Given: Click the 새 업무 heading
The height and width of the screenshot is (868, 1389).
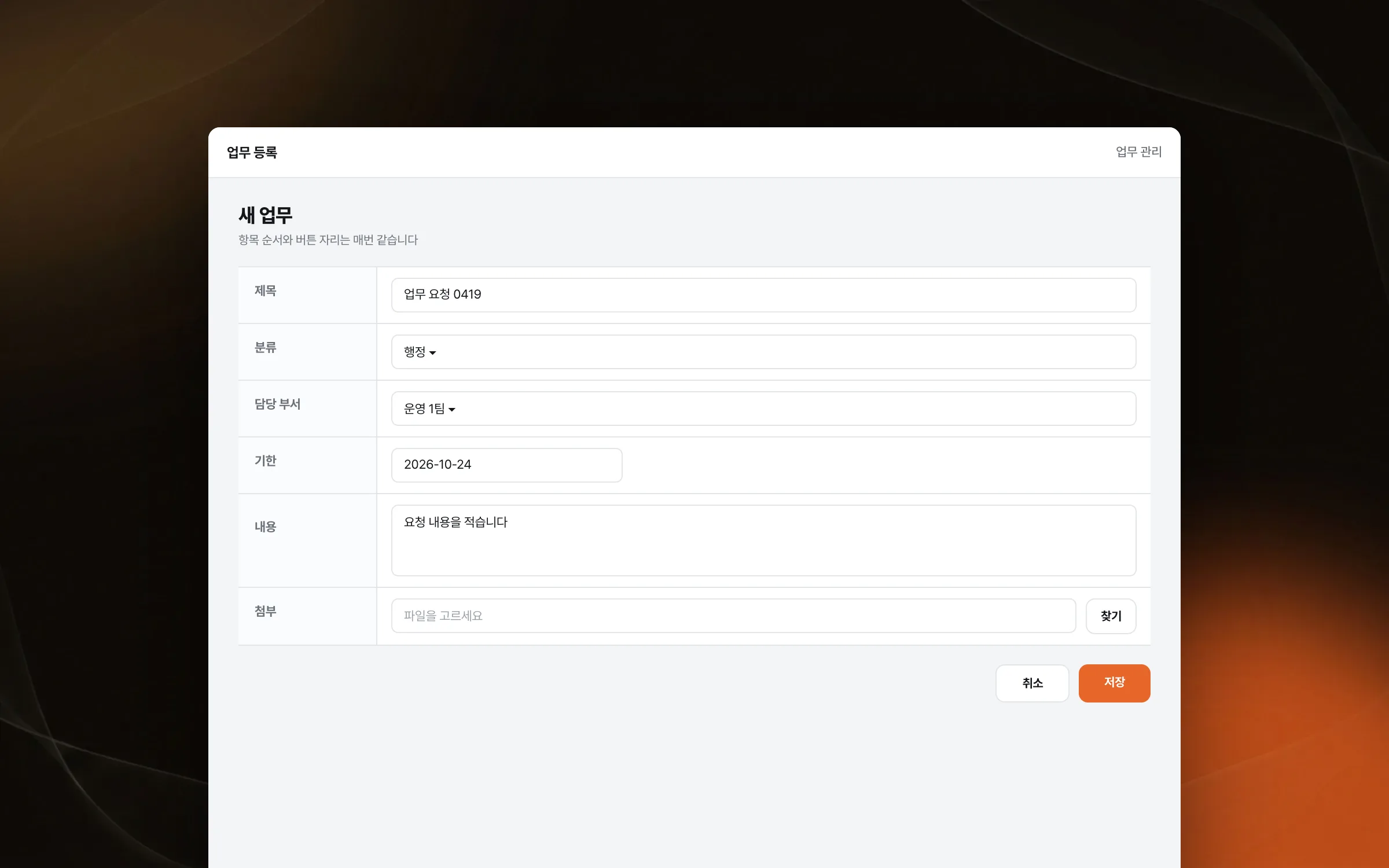Looking at the screenshot, I should click(x=266, y=215).
